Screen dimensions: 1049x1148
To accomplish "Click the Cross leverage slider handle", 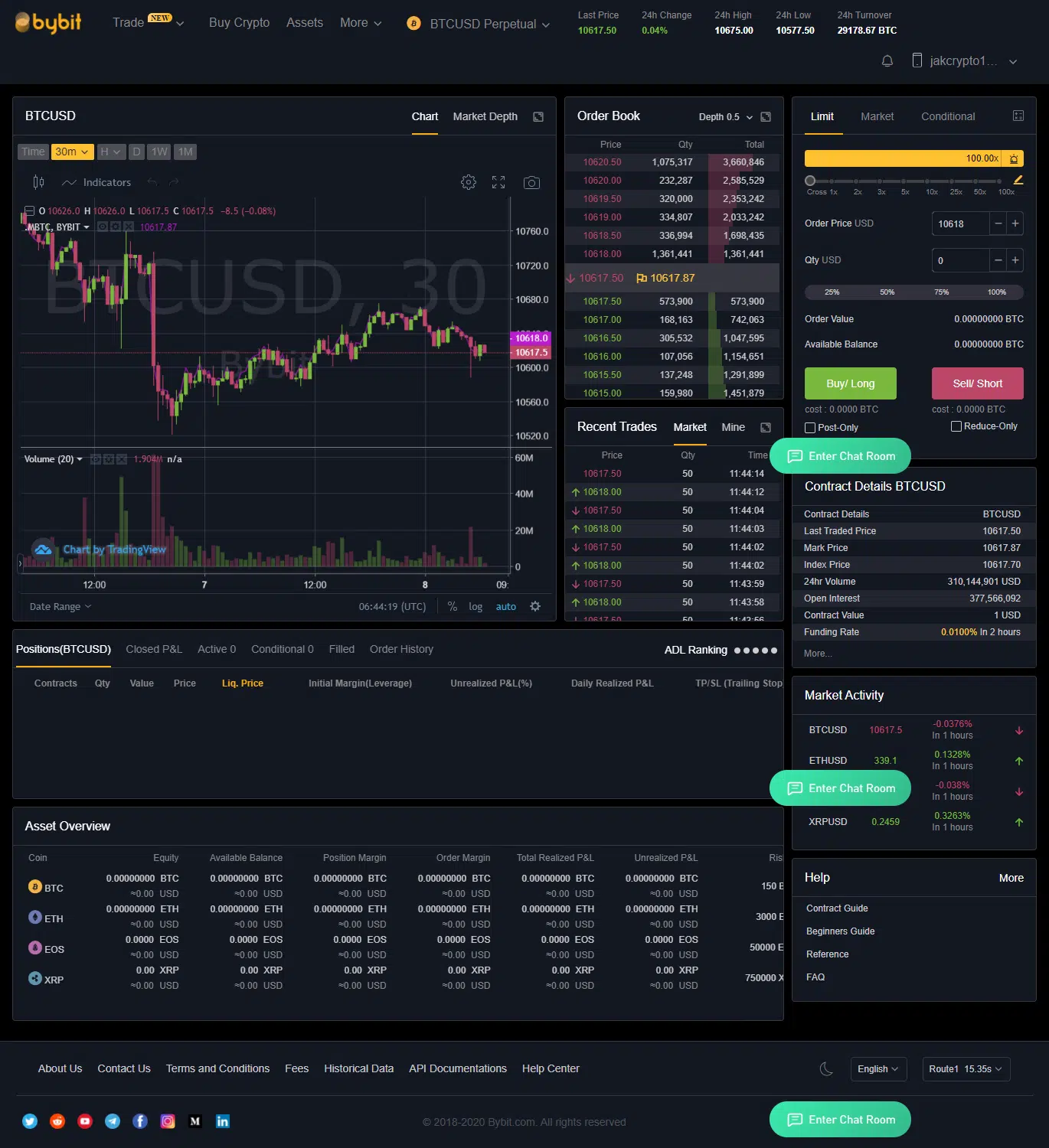I will coord(810,181).
